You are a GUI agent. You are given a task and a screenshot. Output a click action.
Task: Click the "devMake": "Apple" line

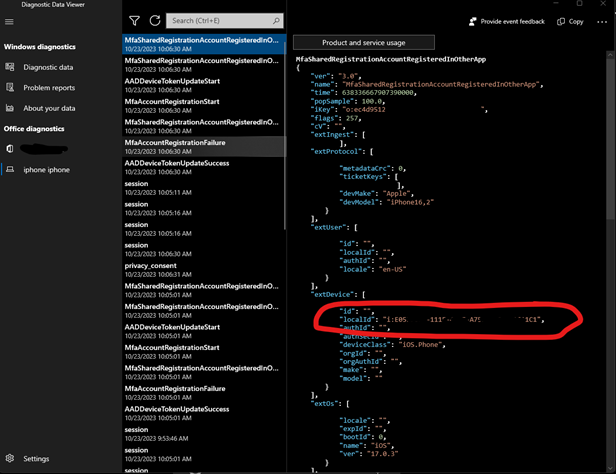click(x=376, y=193)
